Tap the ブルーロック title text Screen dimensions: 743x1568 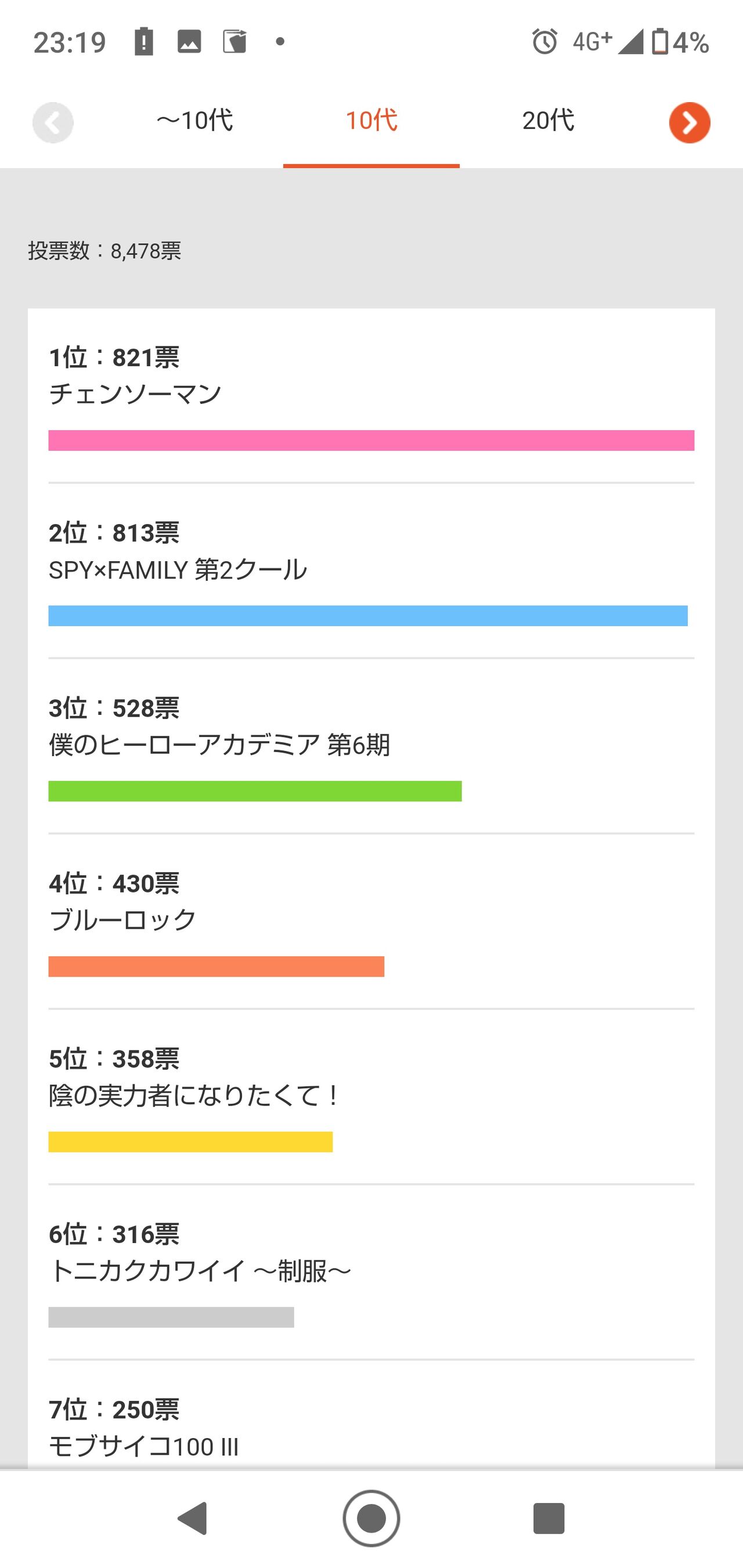(x=122, y=919)
